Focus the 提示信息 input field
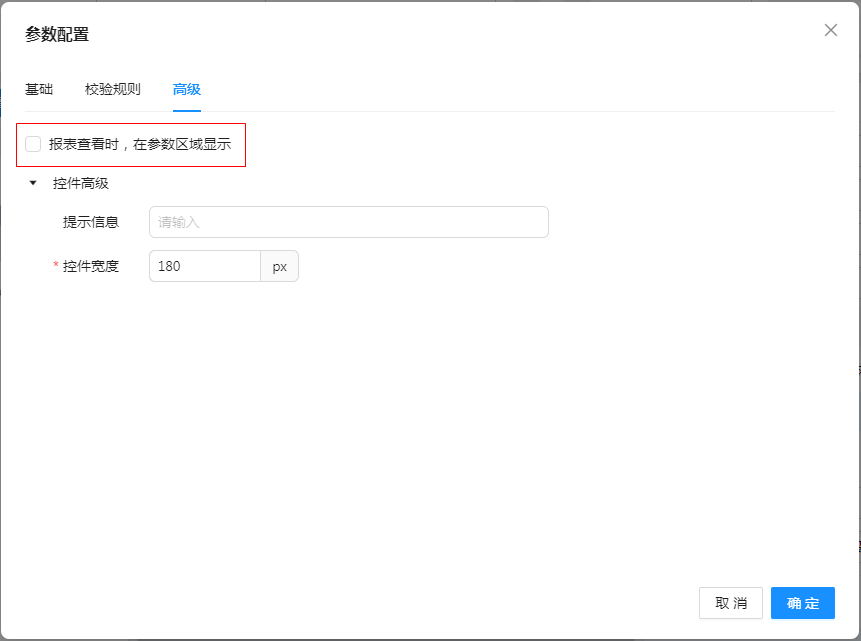This screenshot has width=861, height=641. [x=348, y=222]
